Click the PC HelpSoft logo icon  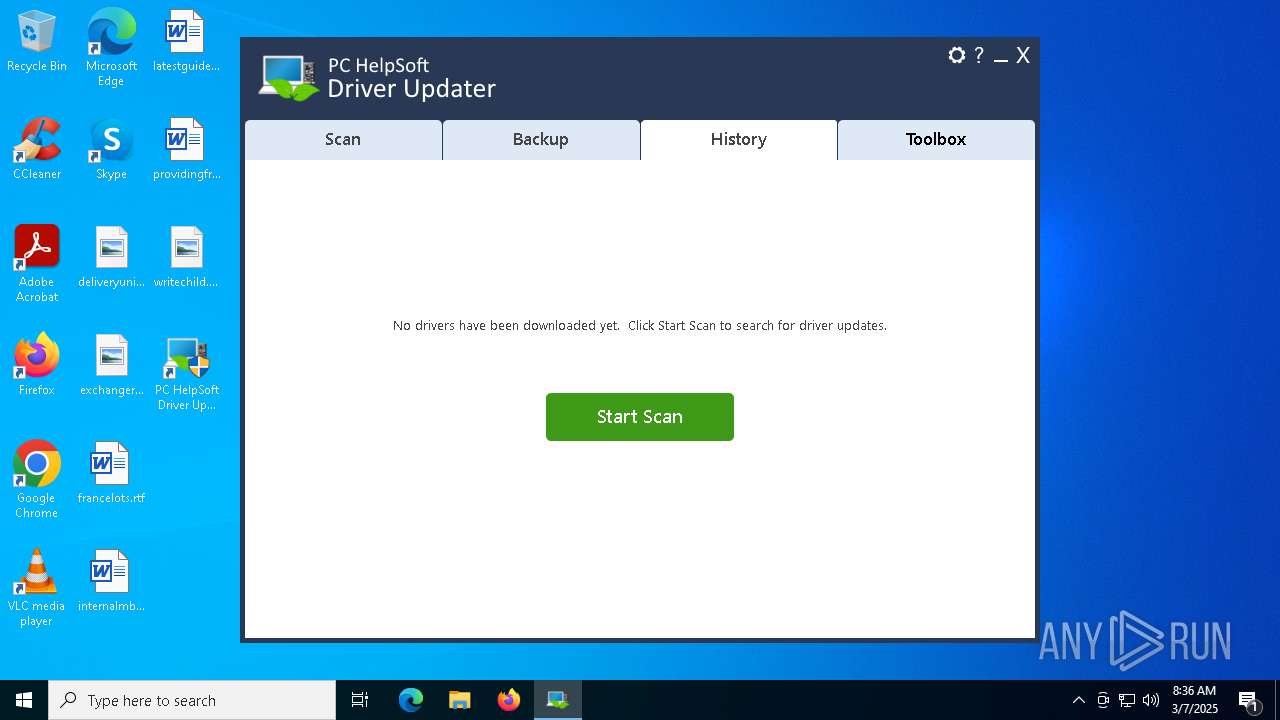289,78
